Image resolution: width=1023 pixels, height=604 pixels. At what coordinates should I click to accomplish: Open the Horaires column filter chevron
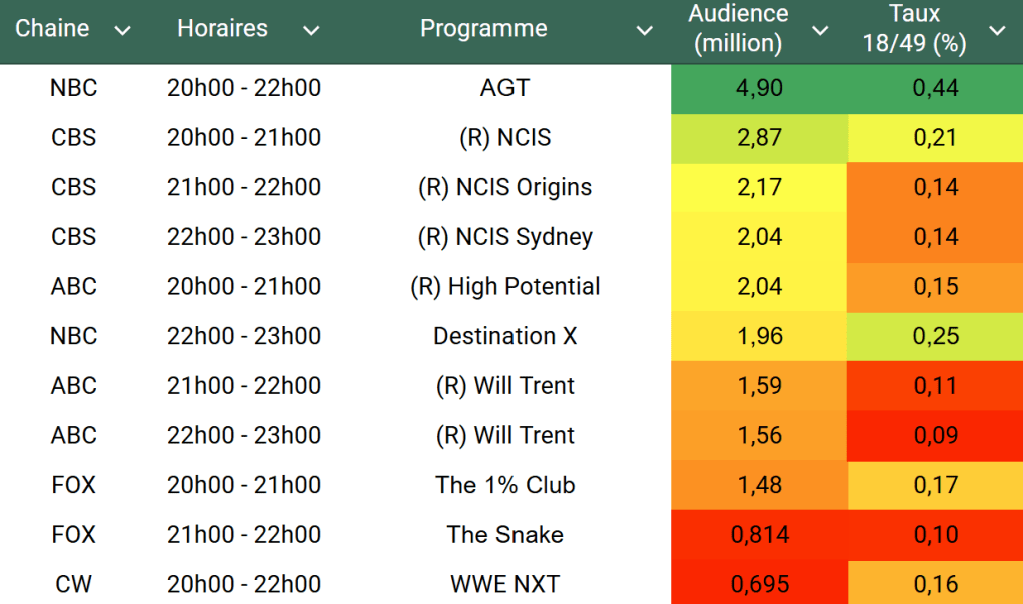(x=311, y=31)
